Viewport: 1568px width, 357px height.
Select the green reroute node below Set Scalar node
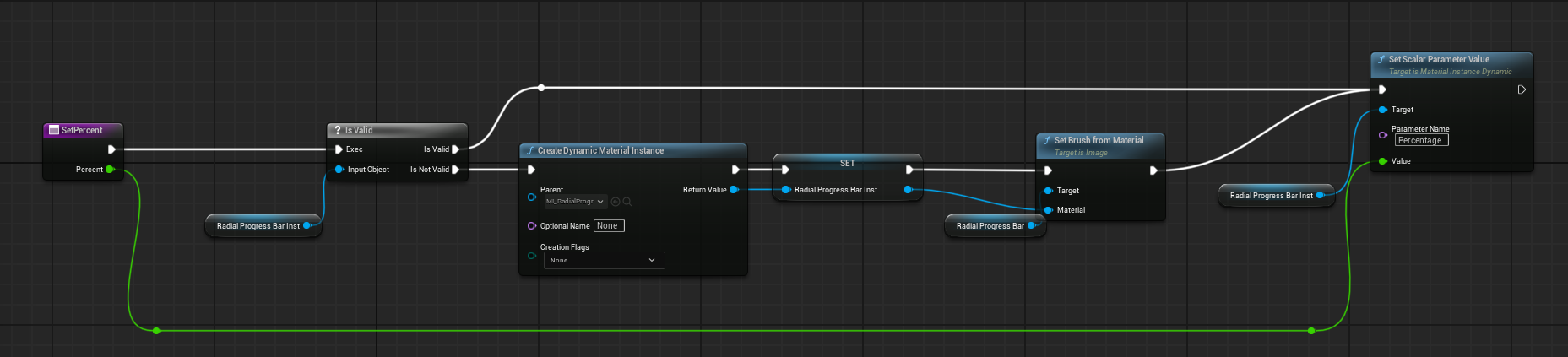1311,331
